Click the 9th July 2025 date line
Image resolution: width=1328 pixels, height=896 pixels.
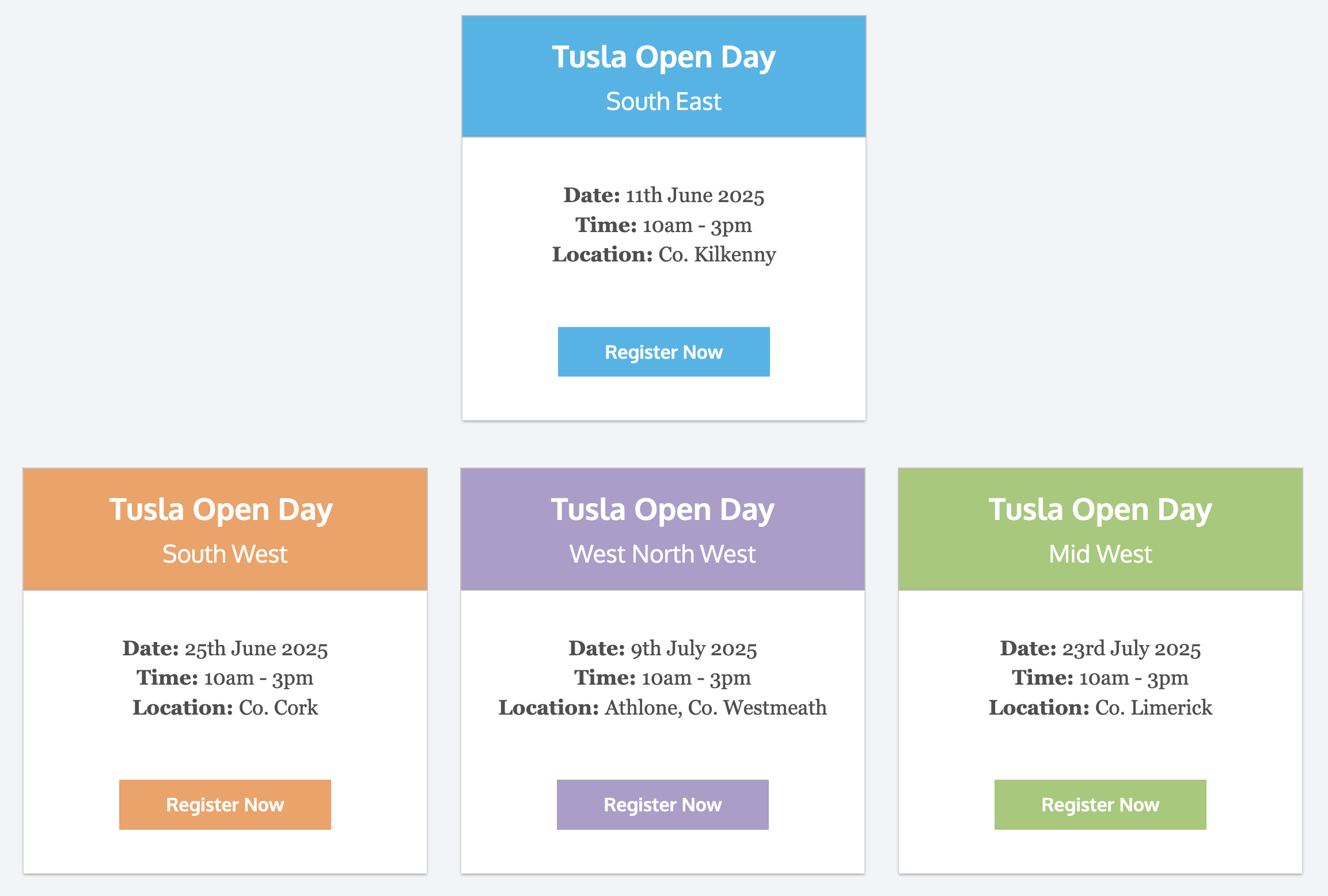coord(662,649)
